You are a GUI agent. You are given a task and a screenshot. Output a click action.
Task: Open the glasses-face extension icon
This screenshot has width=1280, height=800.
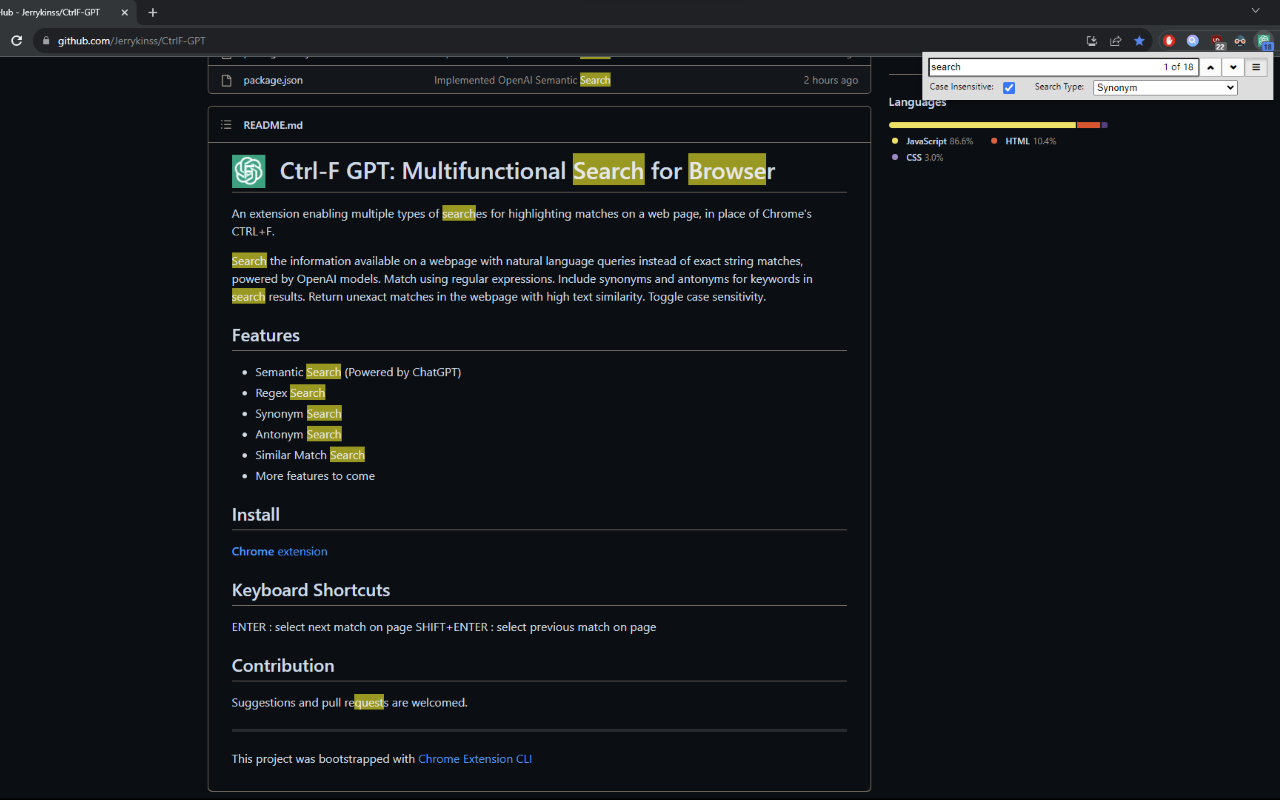[x=1241, y=41]
